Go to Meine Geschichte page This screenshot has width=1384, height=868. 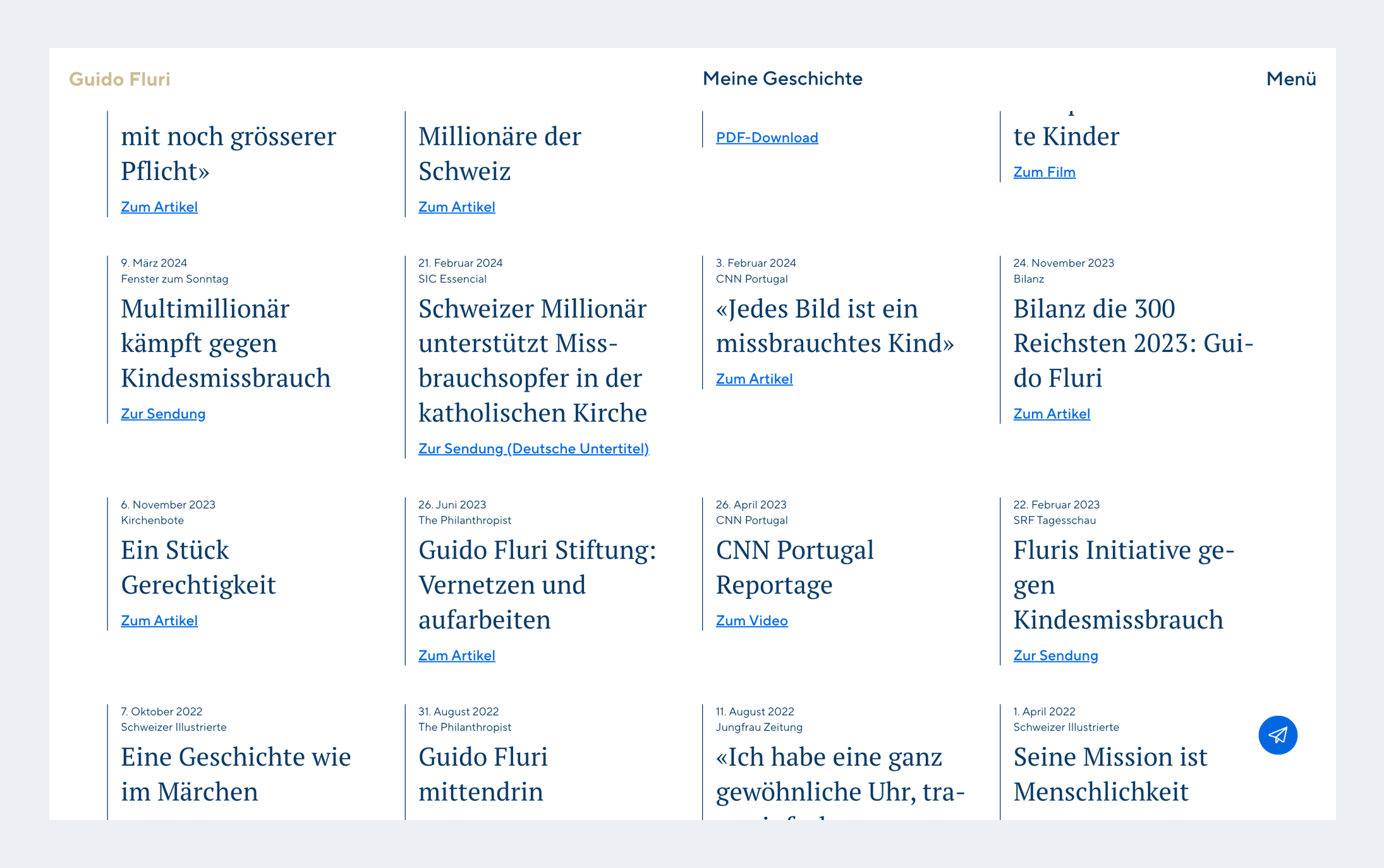tap(782, 78)
